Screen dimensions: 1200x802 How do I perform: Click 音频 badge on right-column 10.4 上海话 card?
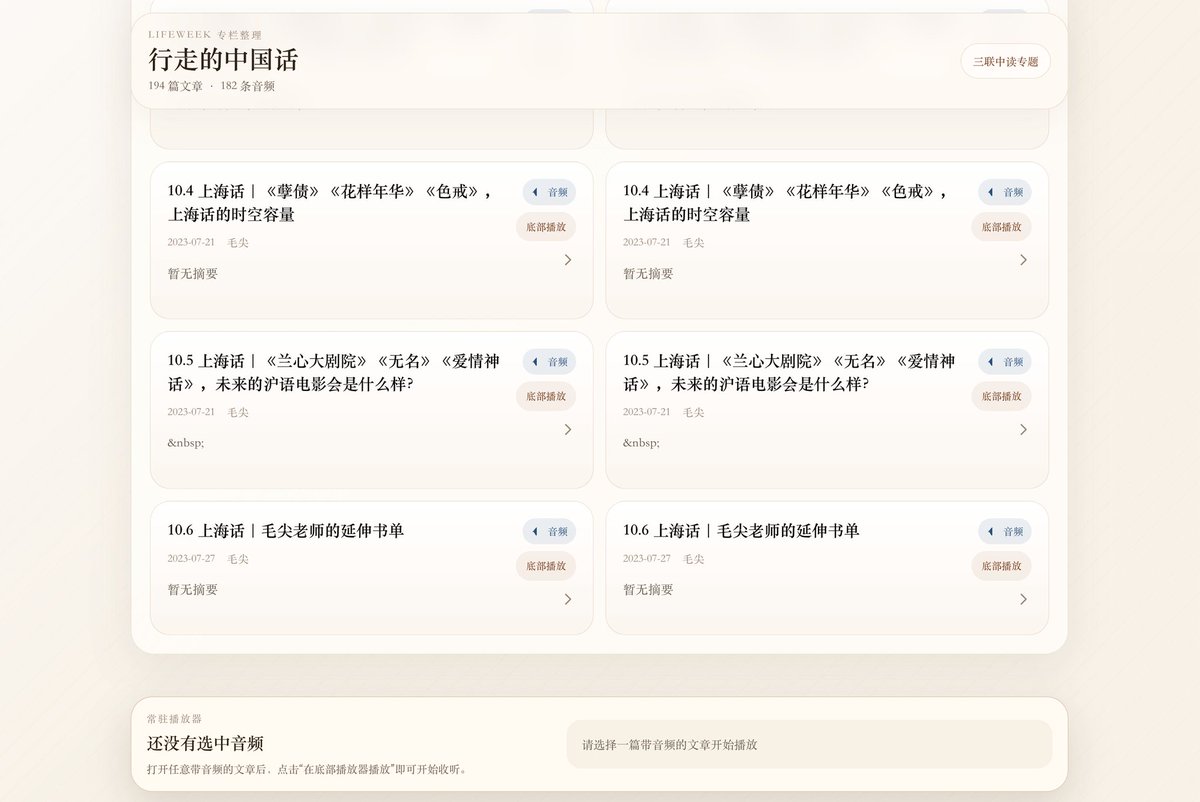click(1004, 192)
